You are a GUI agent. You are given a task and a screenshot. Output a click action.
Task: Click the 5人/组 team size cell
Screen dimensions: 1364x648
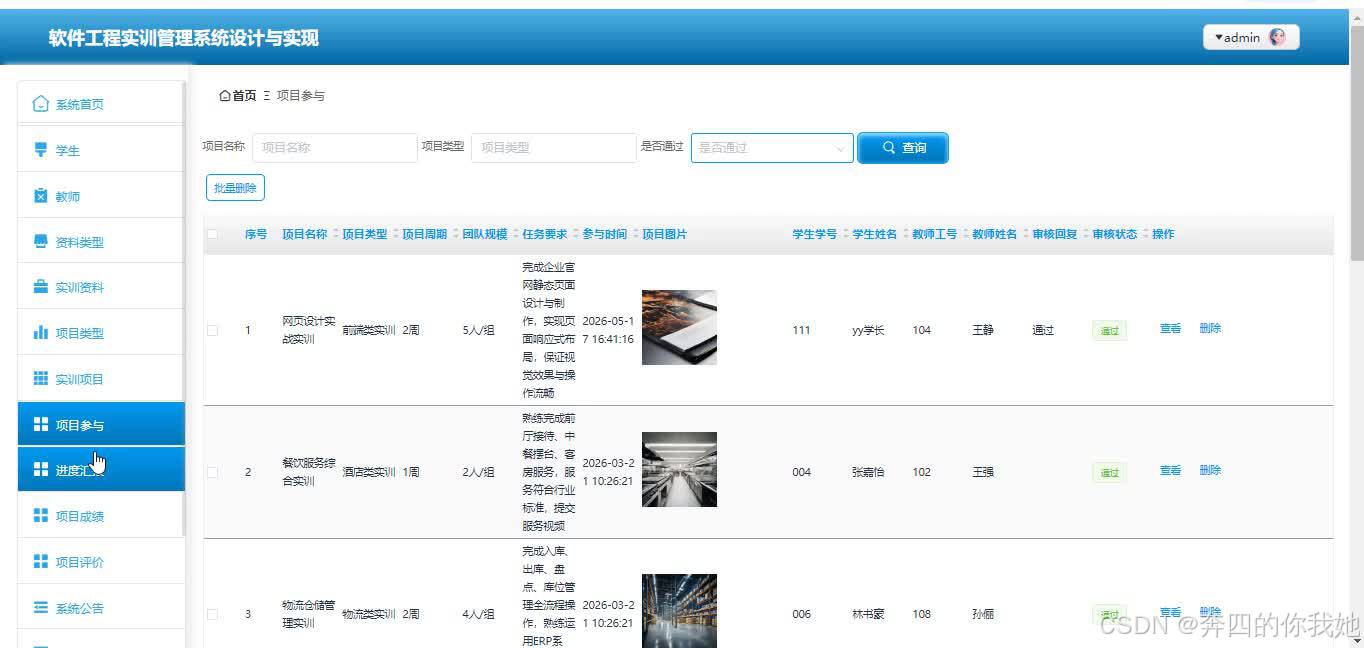(x=478, y=330)
